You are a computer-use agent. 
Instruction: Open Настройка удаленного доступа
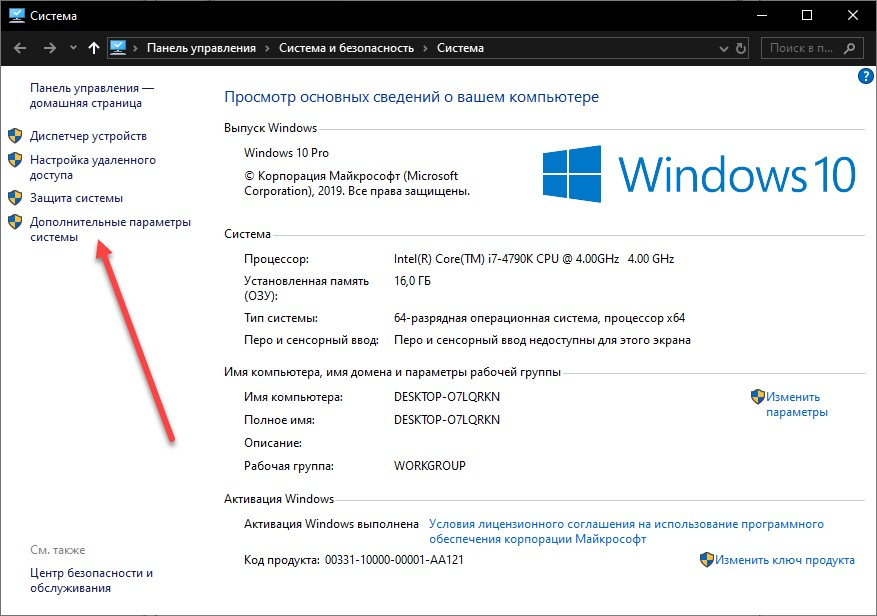[x=93, y=167]
